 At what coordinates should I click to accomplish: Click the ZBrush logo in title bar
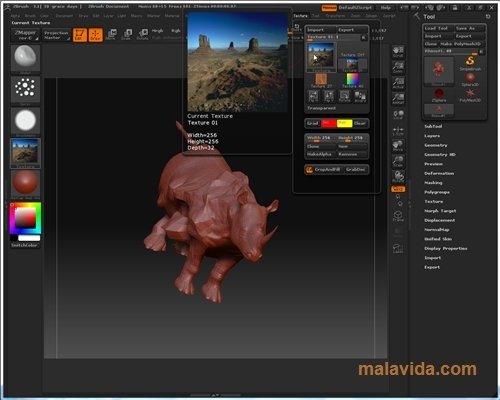7,7
